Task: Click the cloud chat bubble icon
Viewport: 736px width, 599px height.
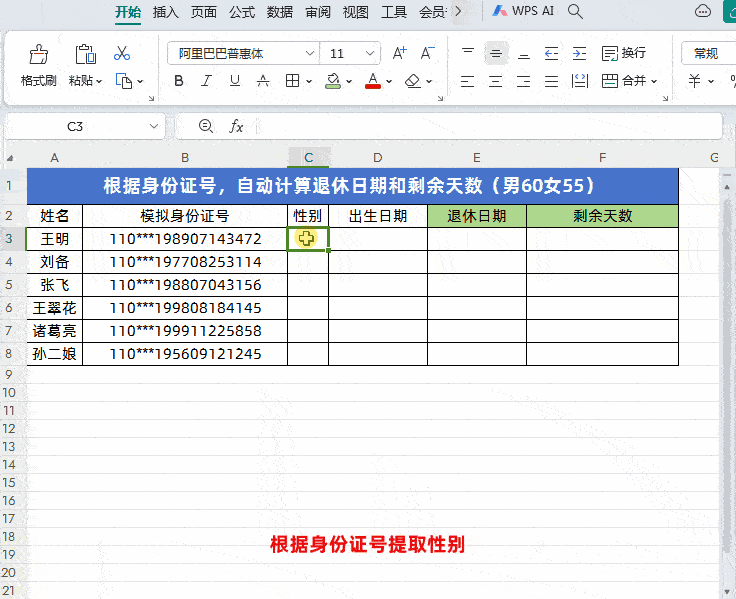Action: coord(702,11)
